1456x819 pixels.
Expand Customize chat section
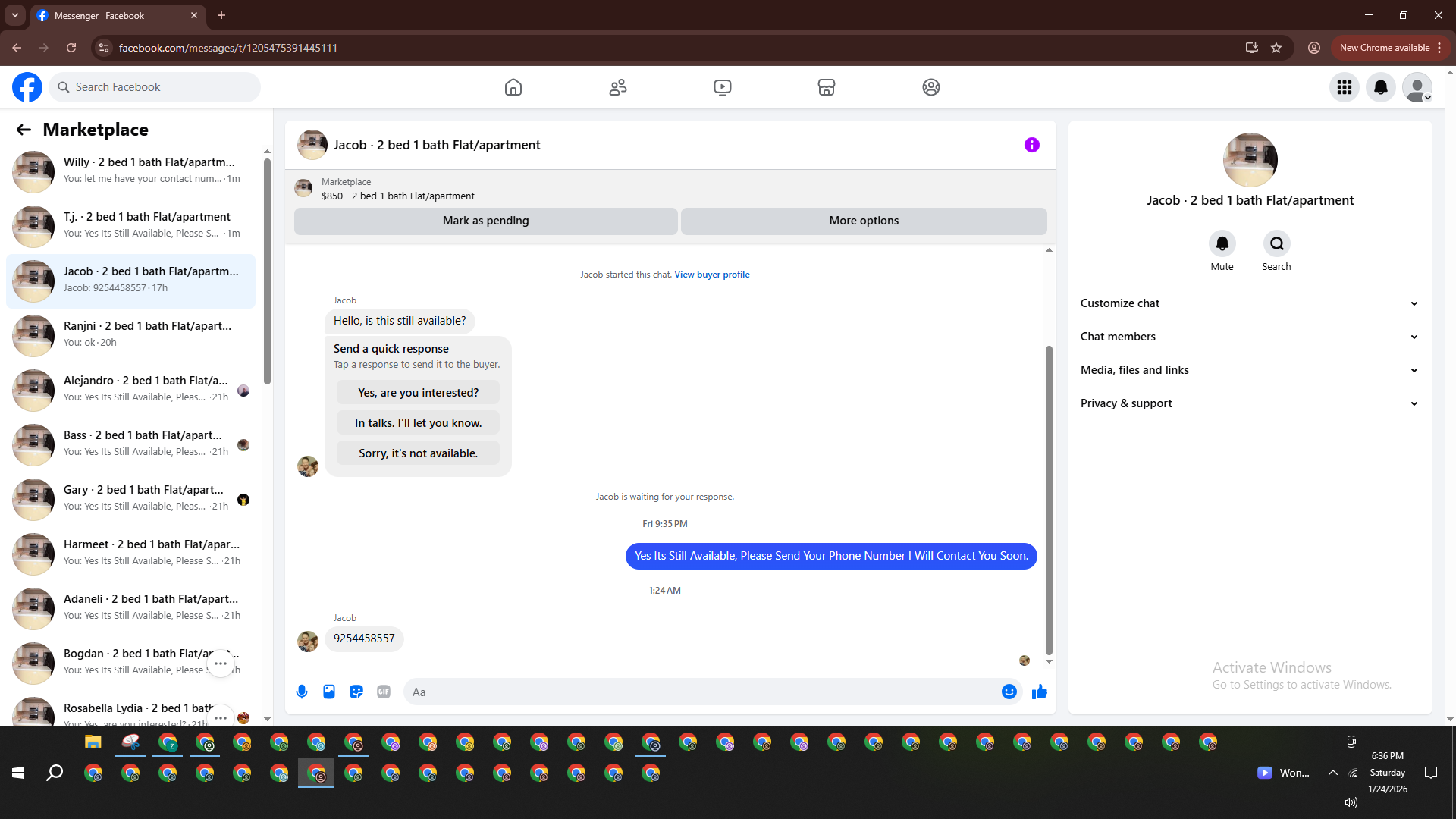click(1249, 303)
